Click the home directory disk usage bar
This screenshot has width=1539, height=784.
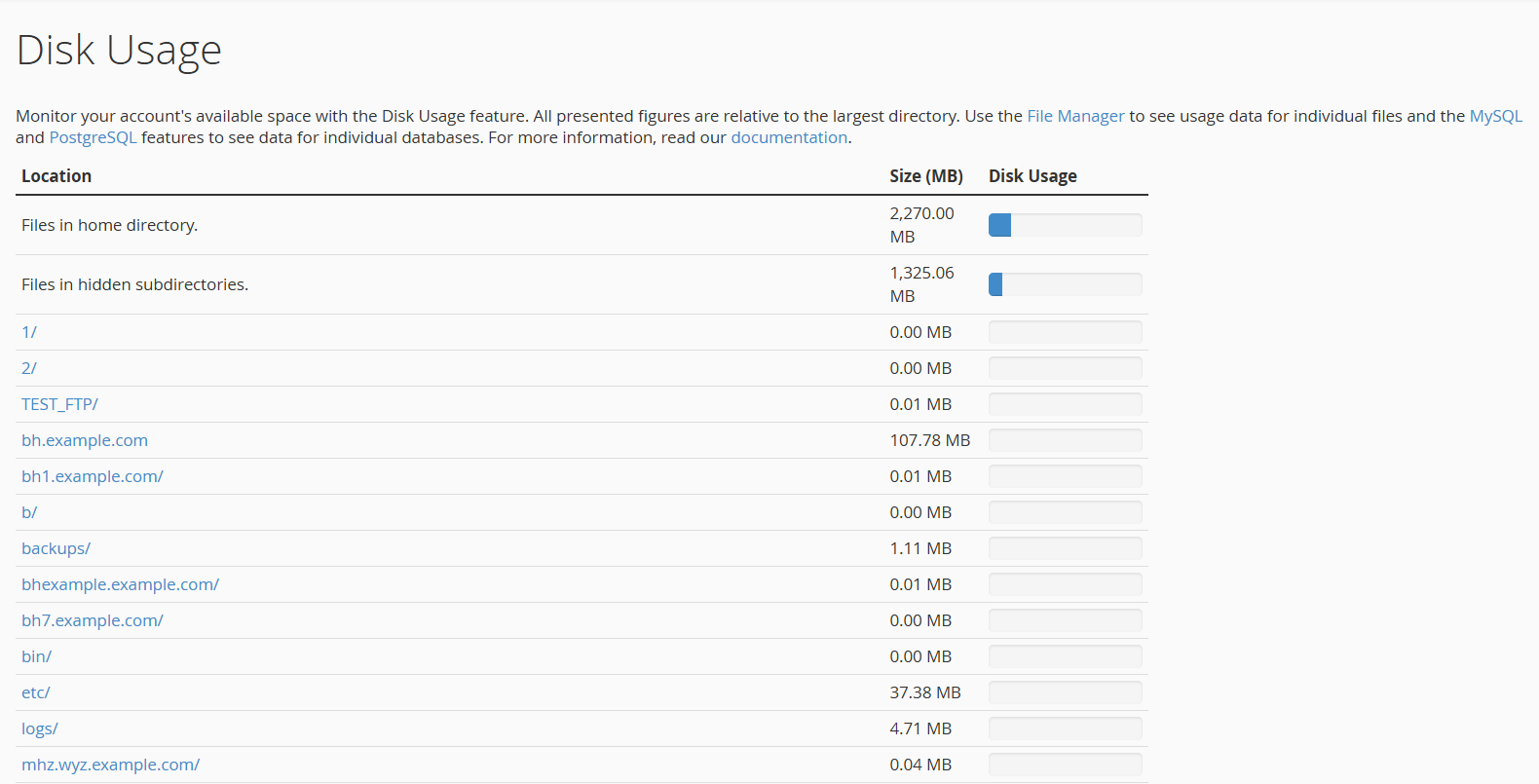pos(1065,225)
